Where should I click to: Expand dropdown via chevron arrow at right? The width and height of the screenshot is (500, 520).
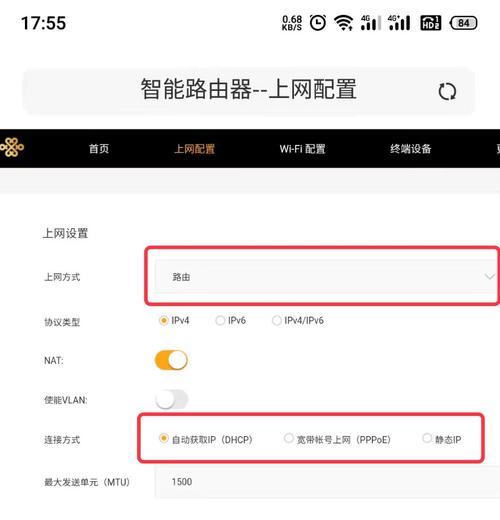[490, 277]
